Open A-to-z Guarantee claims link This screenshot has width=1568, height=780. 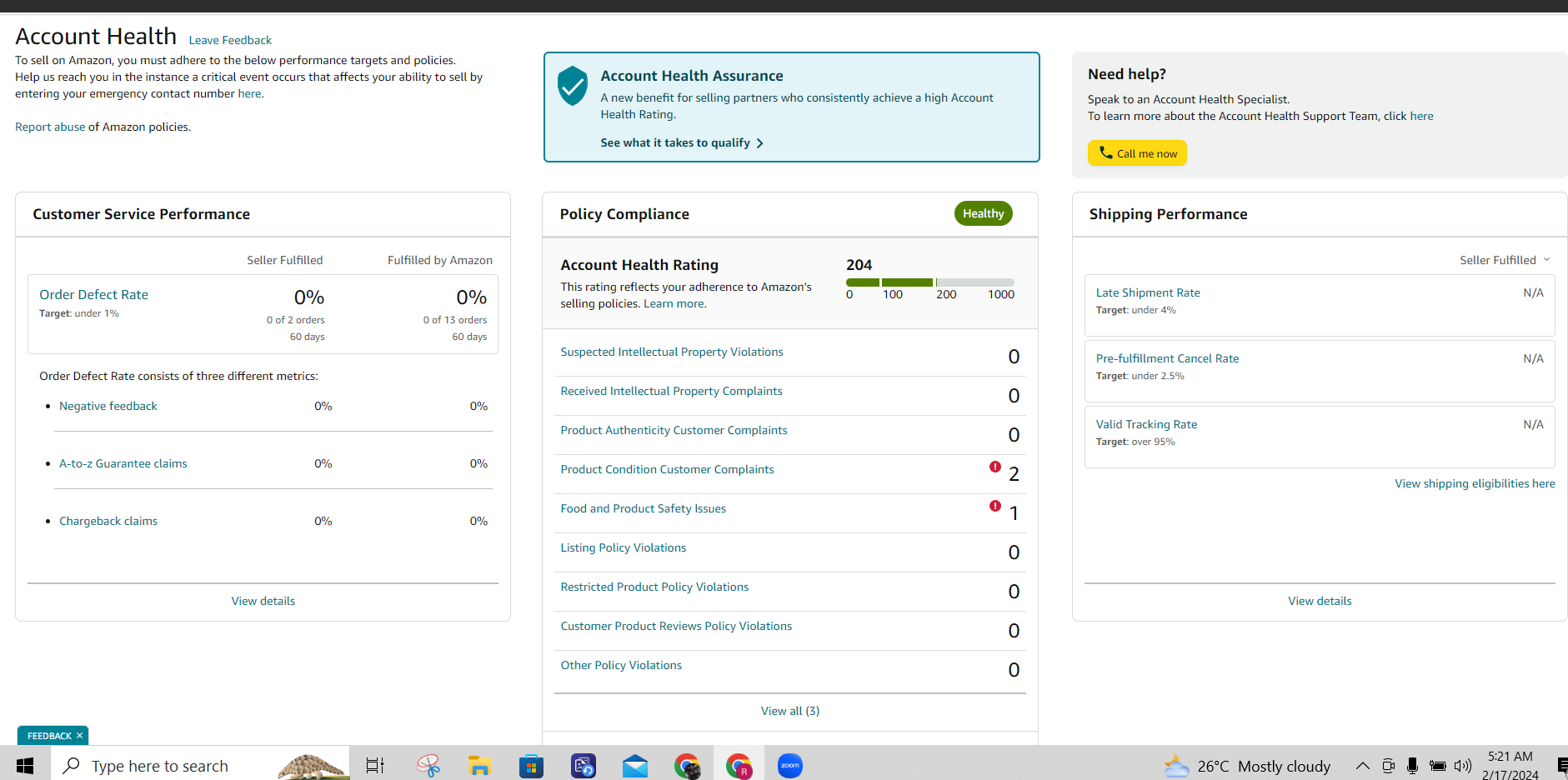(123, 463)
